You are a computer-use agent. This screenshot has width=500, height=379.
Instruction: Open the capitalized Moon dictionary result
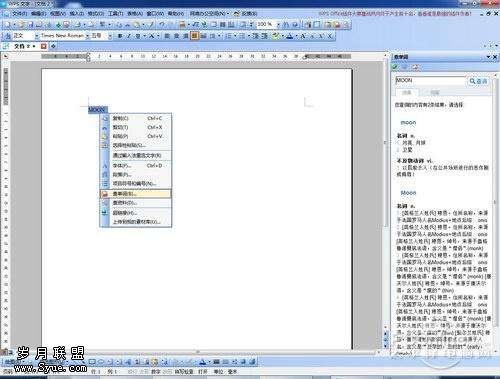(x=408, y=193)
